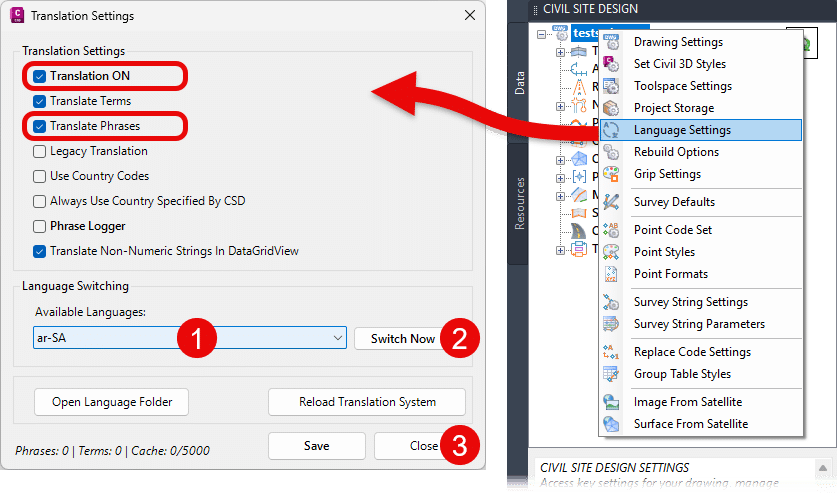Select Language Settings in the context menu
The width and height of the screenshot is (837, 500).
click(701, 130)
